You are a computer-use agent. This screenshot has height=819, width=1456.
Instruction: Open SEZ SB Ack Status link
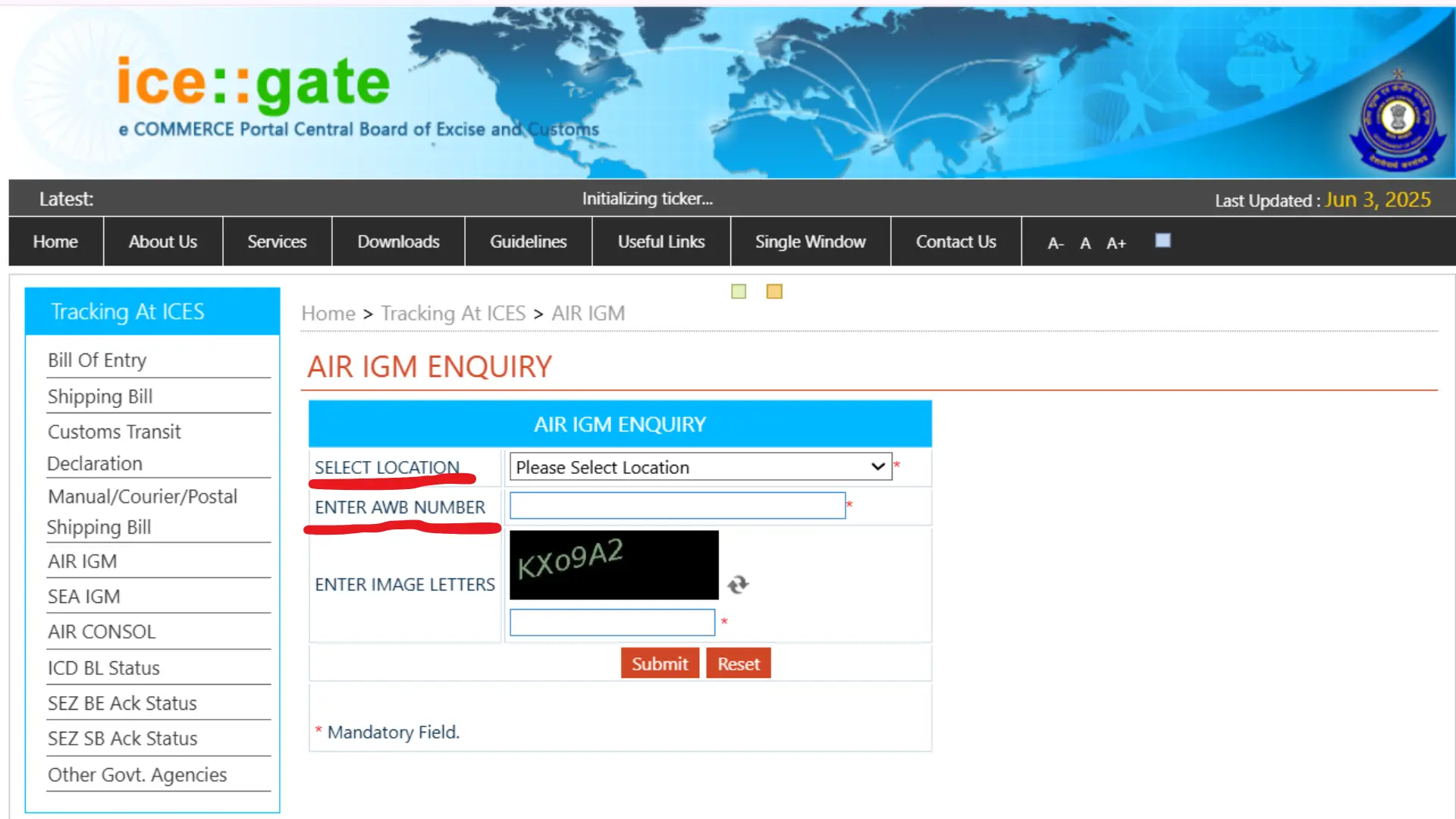(122, 739)
